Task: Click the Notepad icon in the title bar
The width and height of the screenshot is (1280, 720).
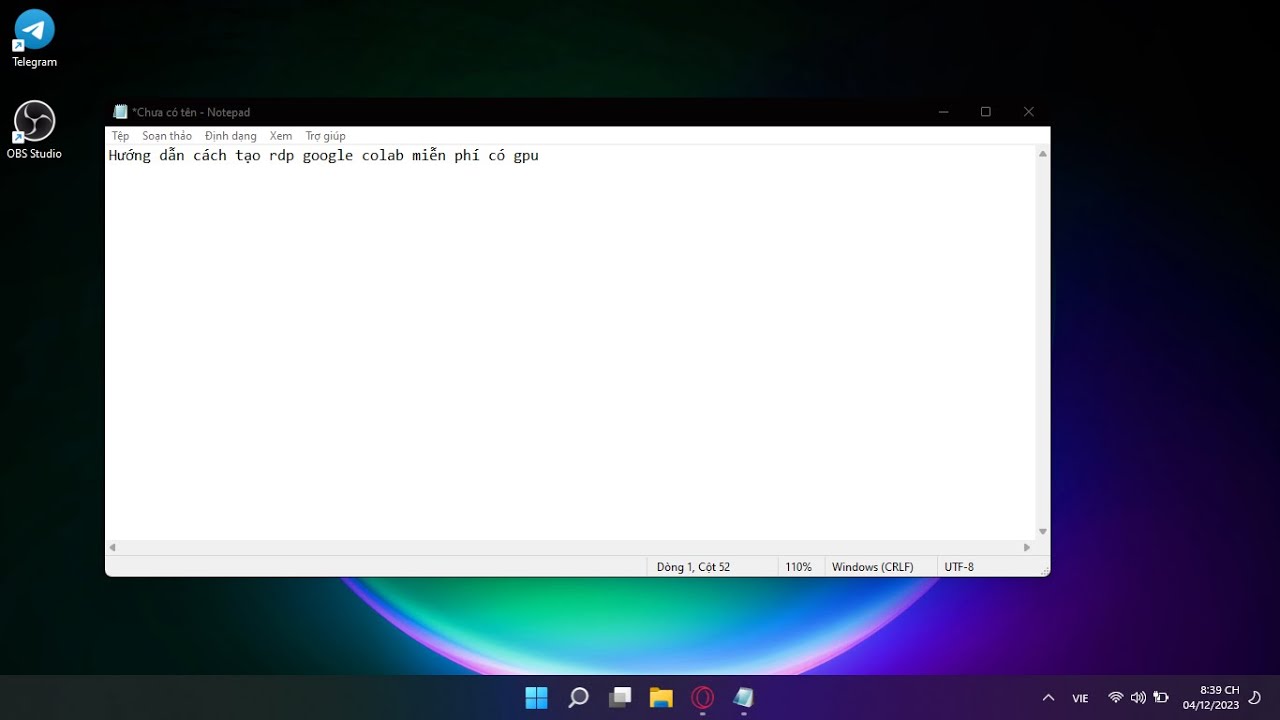Action: click(x=121, y=112)
